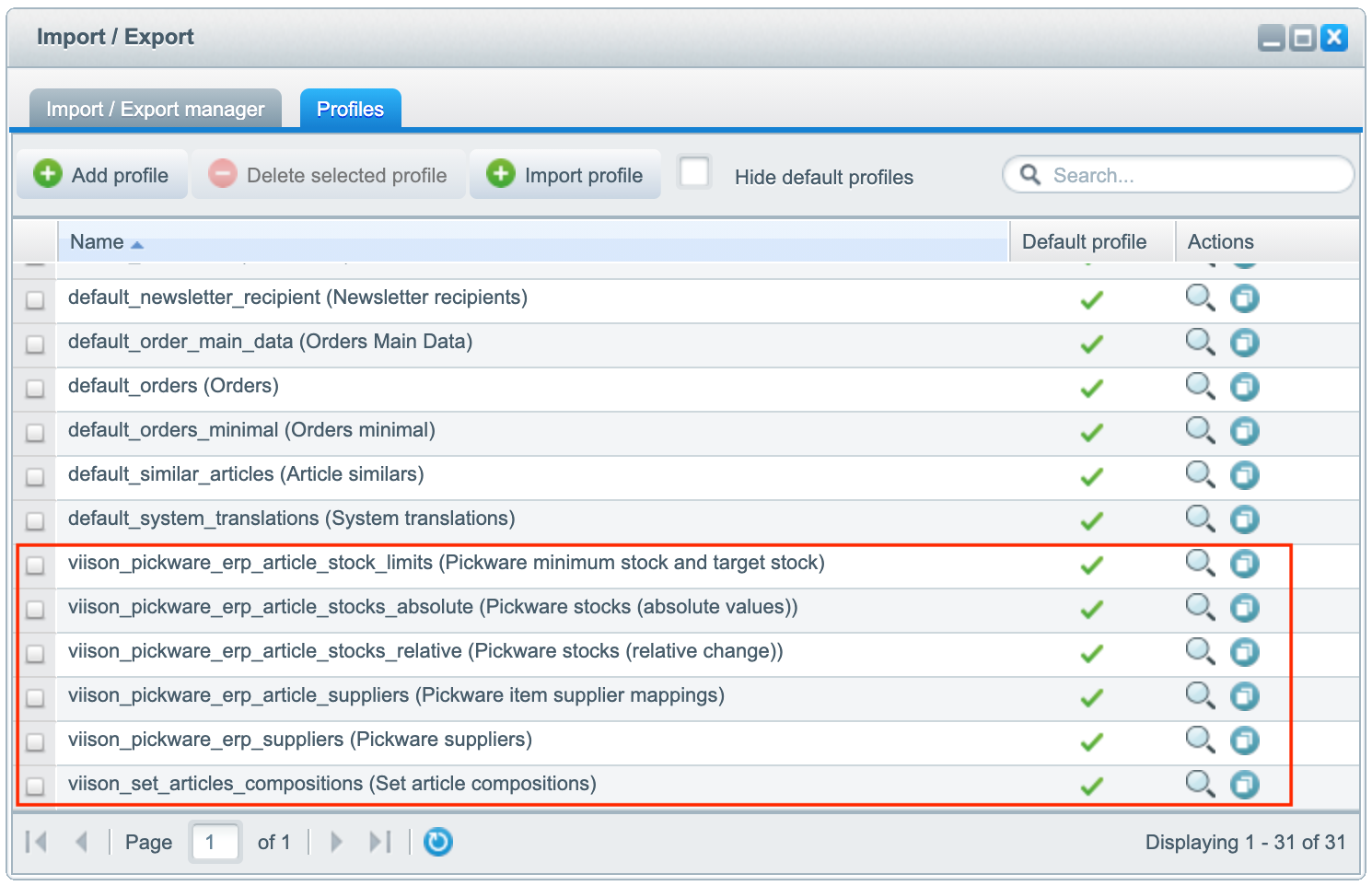The image size is (1372, 886).
Task: View Pickware stock limits profile
Action: [x=1200, y=564]
